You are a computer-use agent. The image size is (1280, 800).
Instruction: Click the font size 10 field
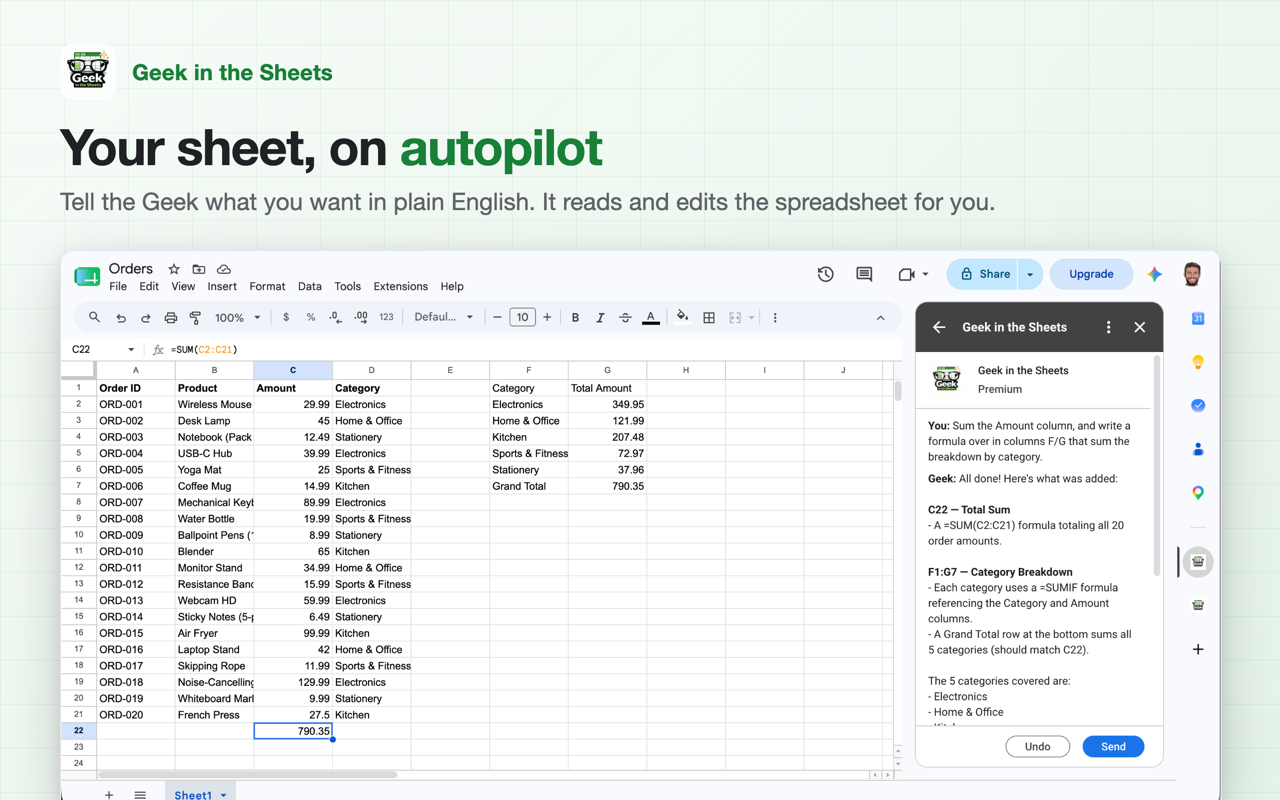(x=522, y=318)
